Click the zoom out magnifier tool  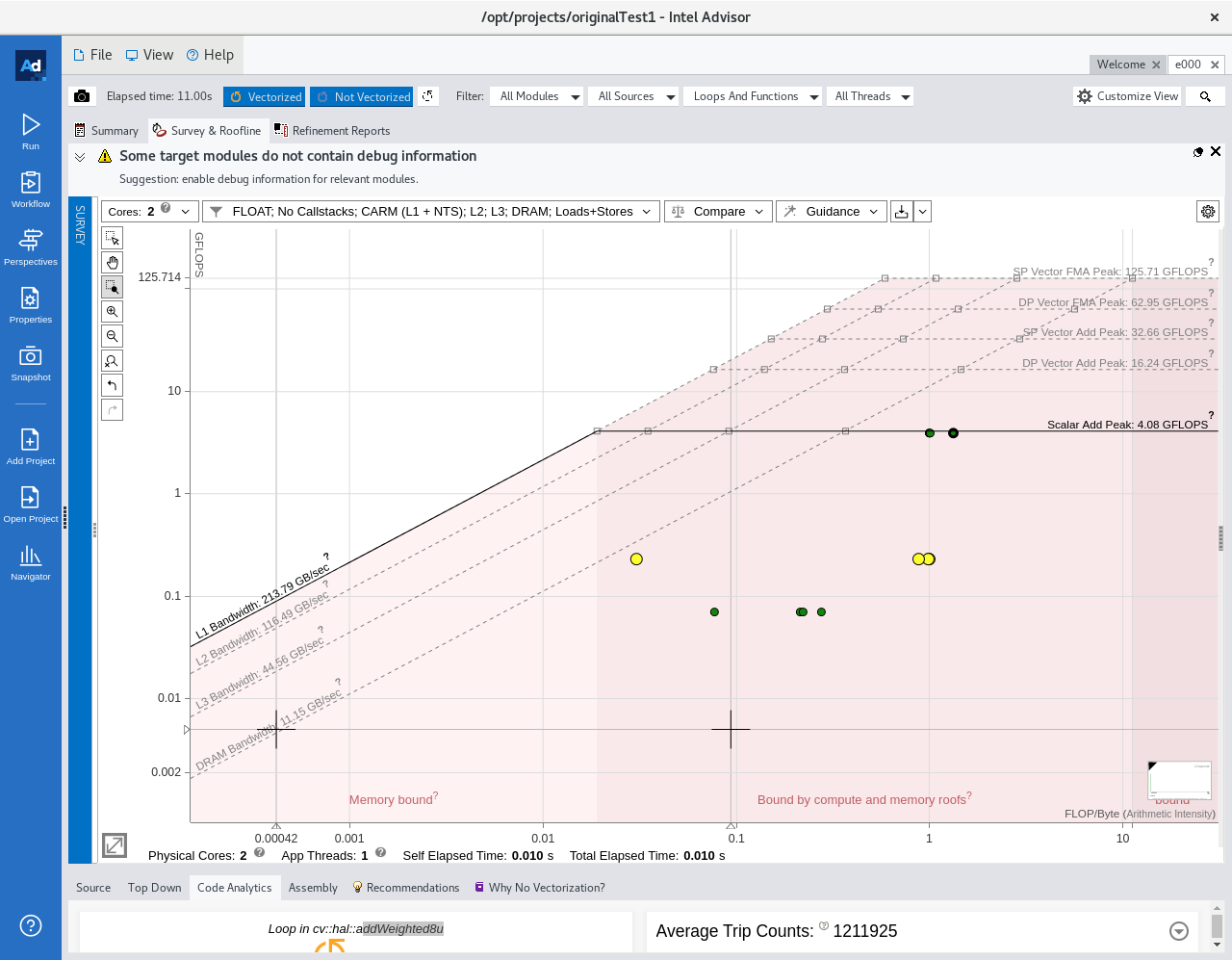pos(113,336)
